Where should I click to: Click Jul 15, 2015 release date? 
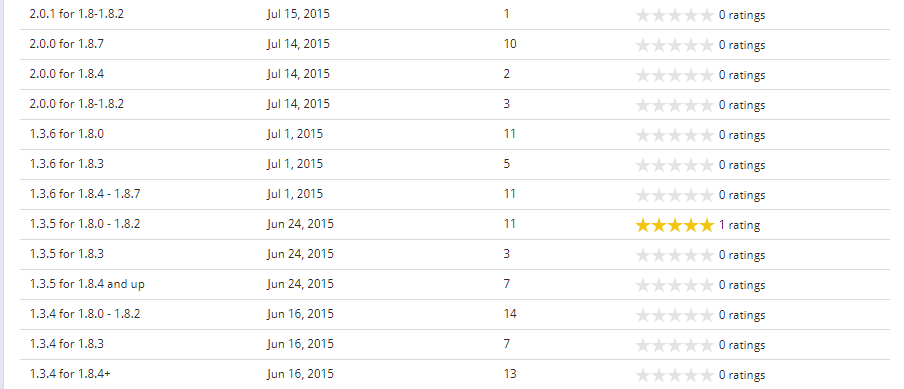(x=299, y=14)
